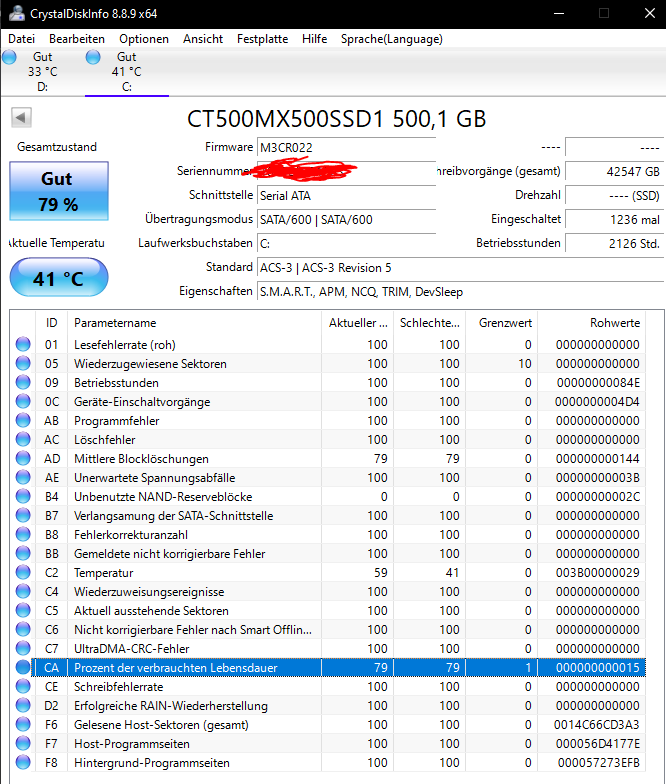Click status icon of UltraDMA-CRC-Fehler row
This screenshot has height=784, width=666.
click(23, 648)
